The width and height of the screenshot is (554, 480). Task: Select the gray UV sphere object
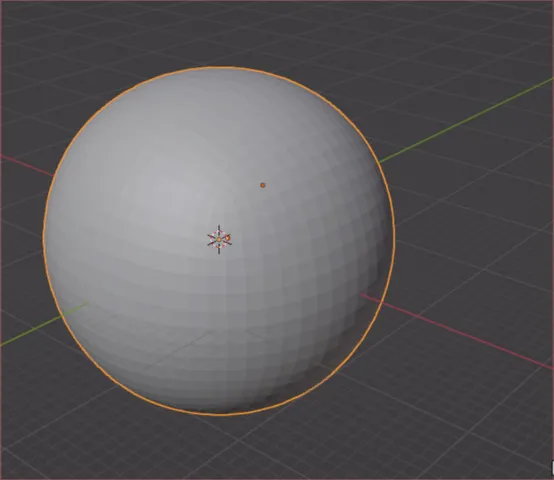tap(219, 241)
